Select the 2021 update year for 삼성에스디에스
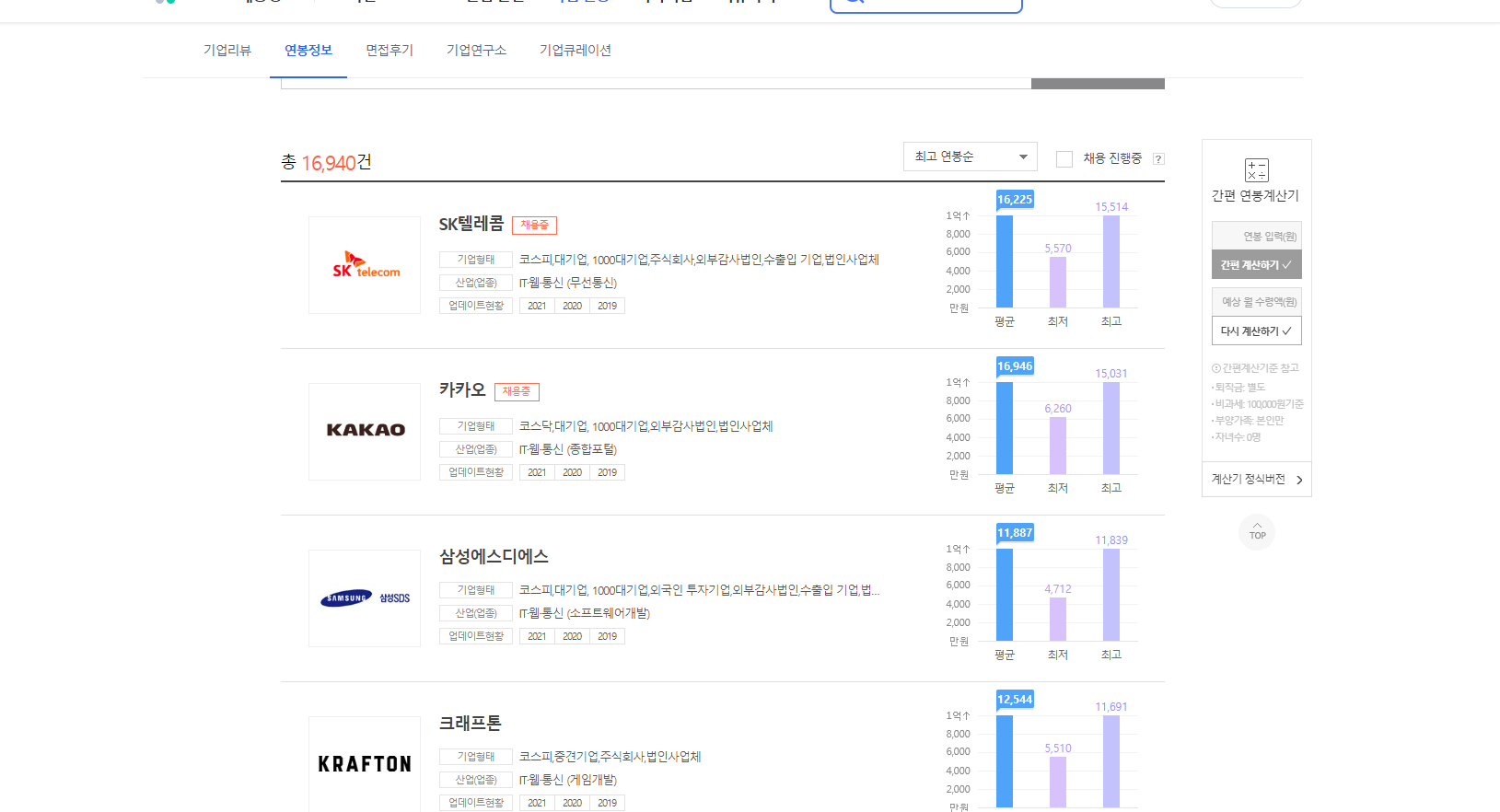This screenshot has width=1500, height=812. (x=537, y=636)
